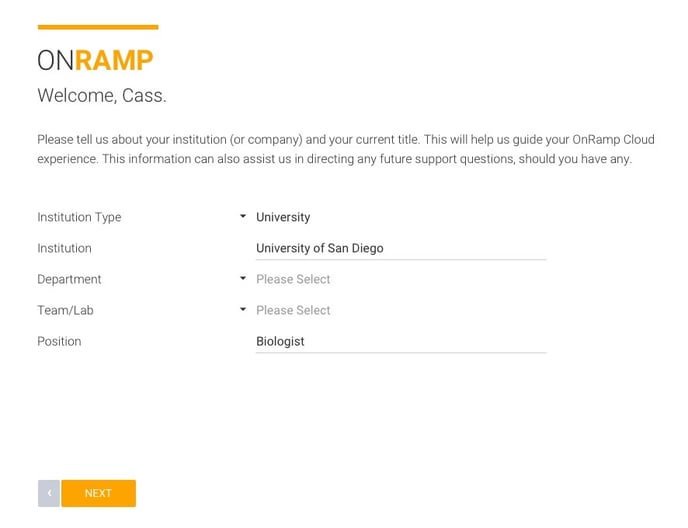Image resolution: width=688 pixels, height=528 pixels.
Task: Focus the Position field containing Biologist
Action: coord(401,341)
